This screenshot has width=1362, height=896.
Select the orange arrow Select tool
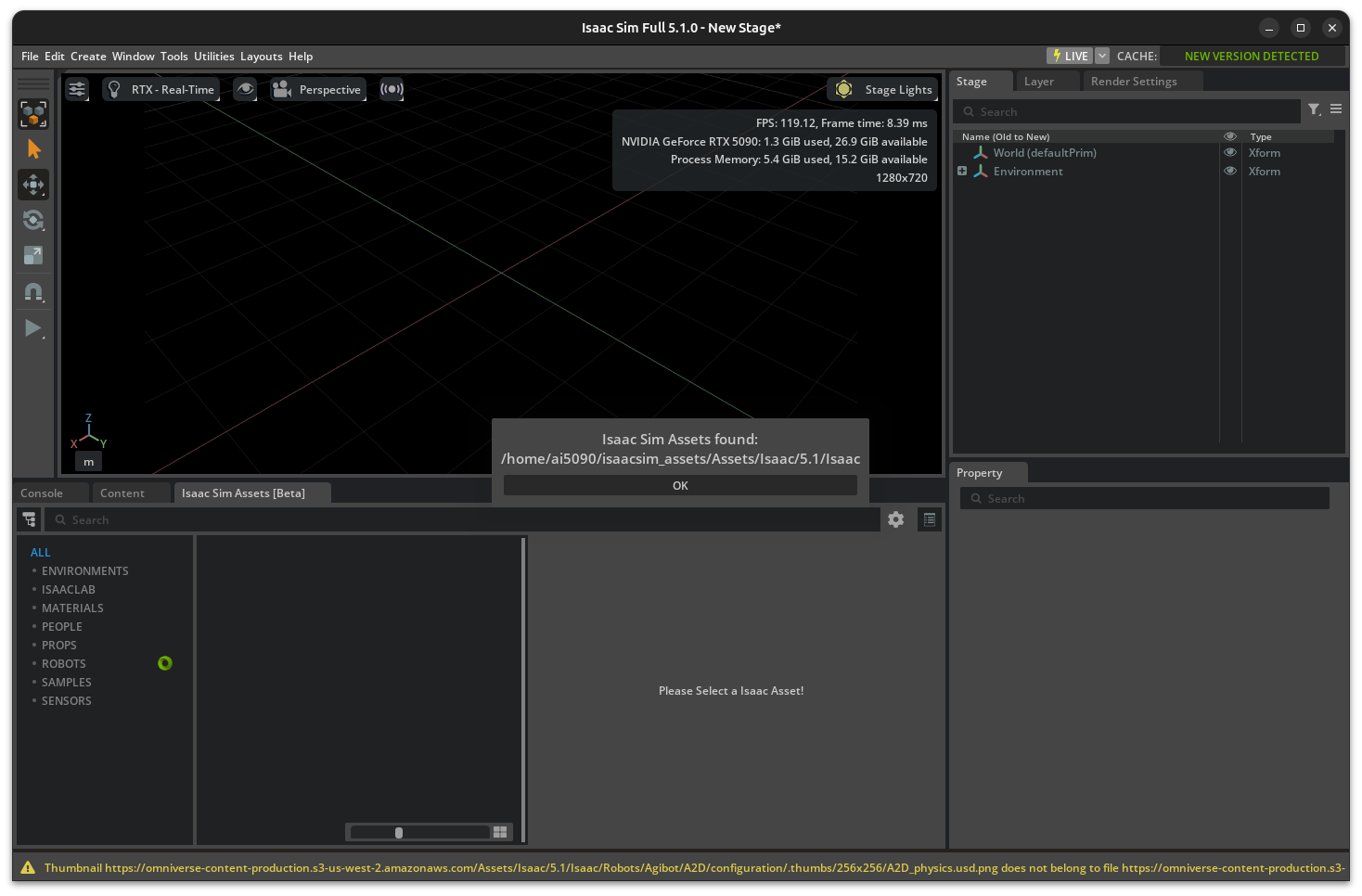click(33, 149)
